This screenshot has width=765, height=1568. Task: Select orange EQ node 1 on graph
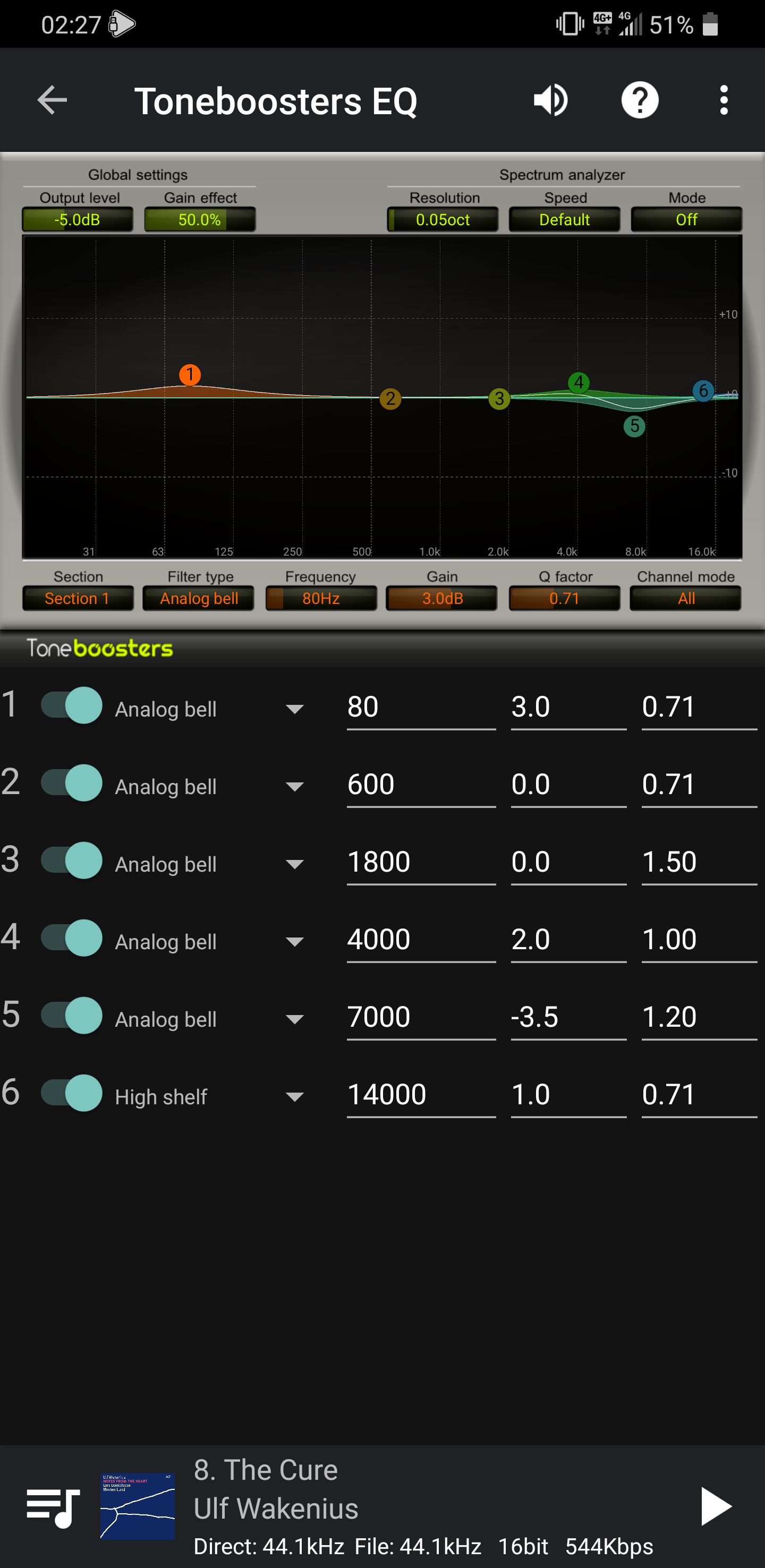click(x=190, y=374)
